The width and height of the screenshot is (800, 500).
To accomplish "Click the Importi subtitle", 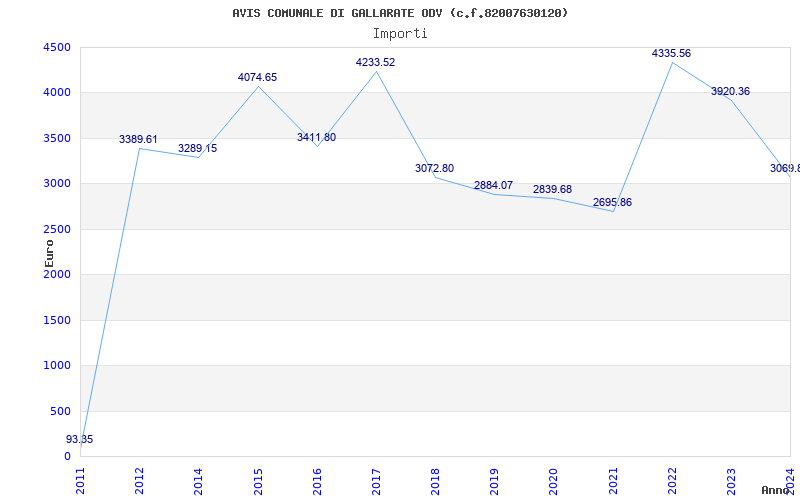I will tap(400, 34).
